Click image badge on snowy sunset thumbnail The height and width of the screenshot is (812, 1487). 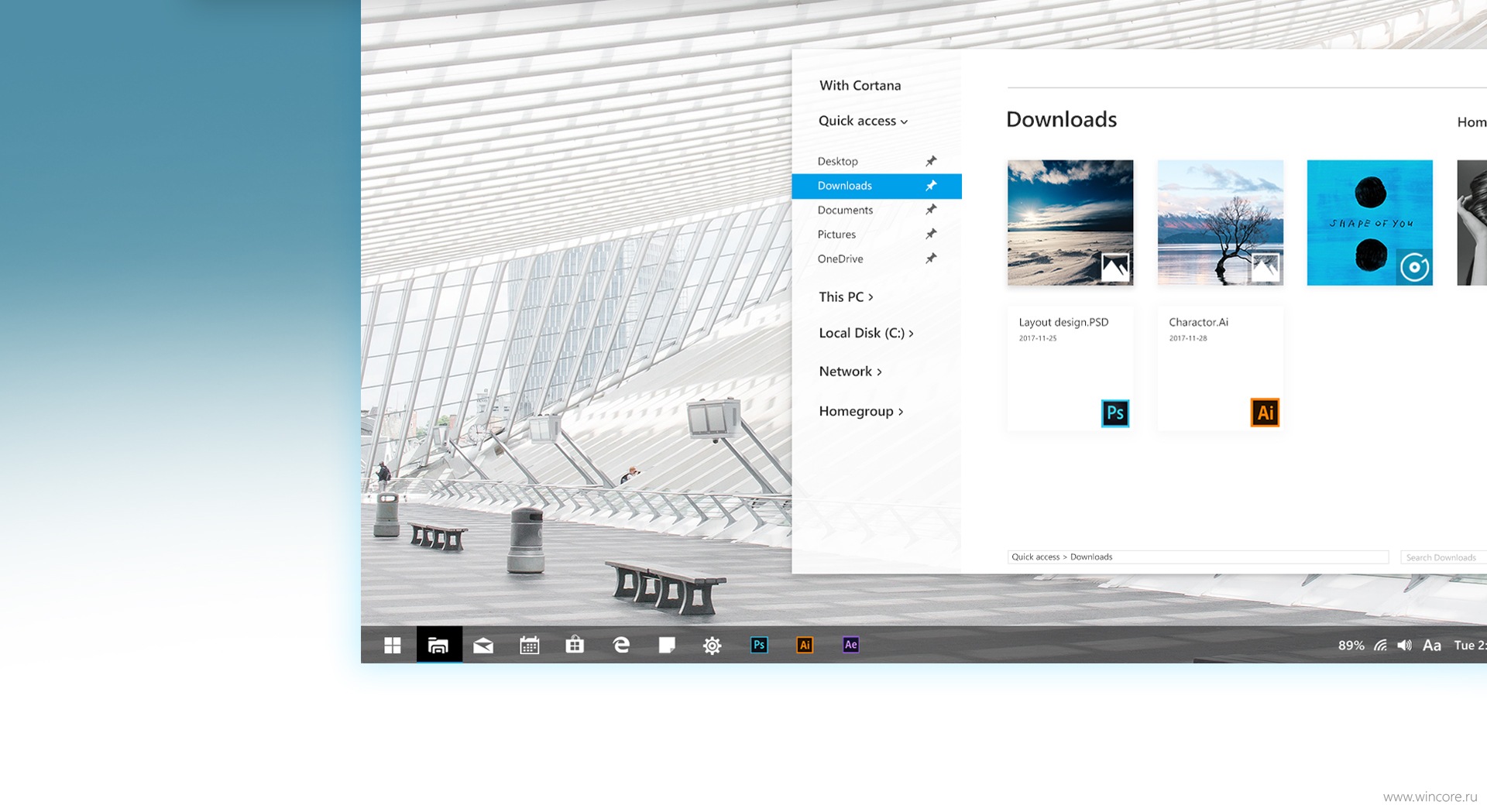click(1115, 268)
